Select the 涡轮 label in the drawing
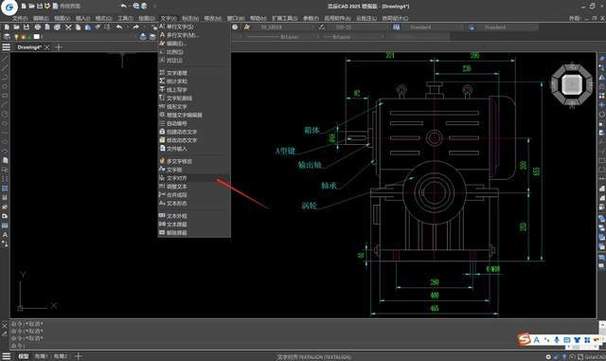The width and height of the screenshot is (606, 361). (309, 205)
